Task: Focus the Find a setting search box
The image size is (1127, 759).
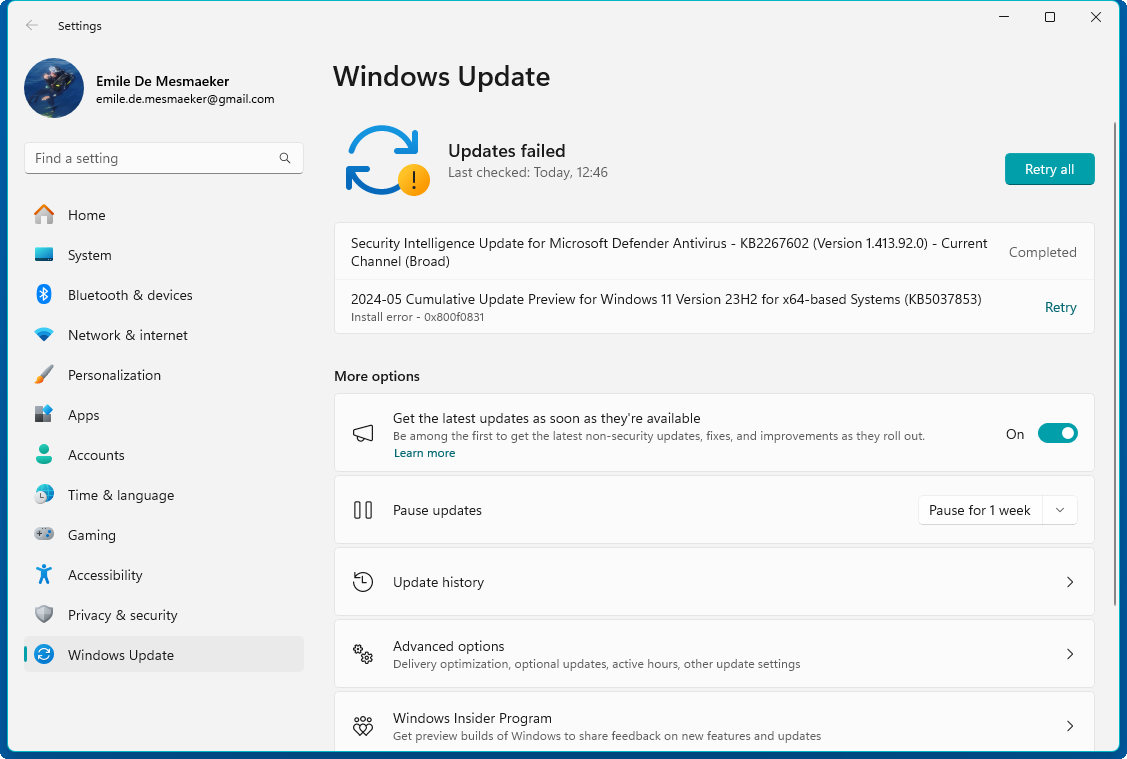Action: click(164, 158)
